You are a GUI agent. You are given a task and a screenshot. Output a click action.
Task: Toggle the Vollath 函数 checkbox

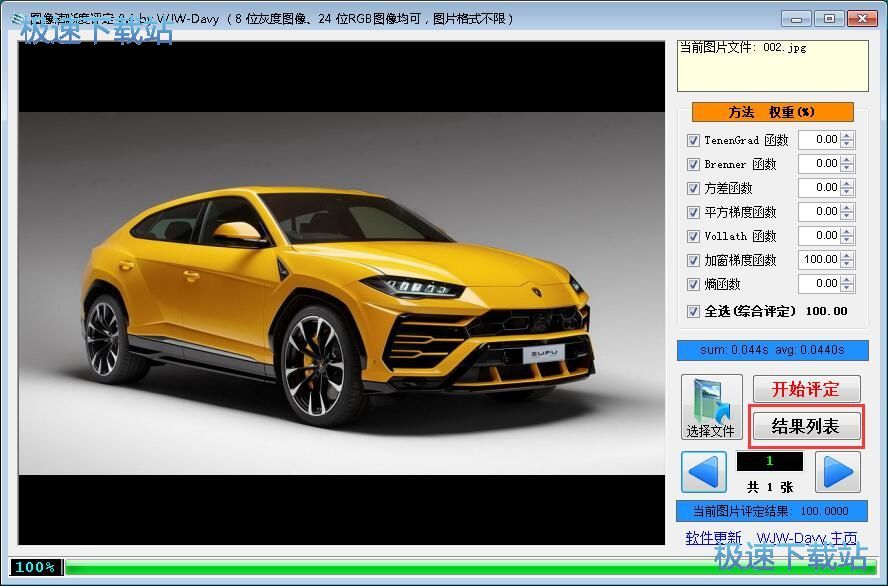[693, 236]
